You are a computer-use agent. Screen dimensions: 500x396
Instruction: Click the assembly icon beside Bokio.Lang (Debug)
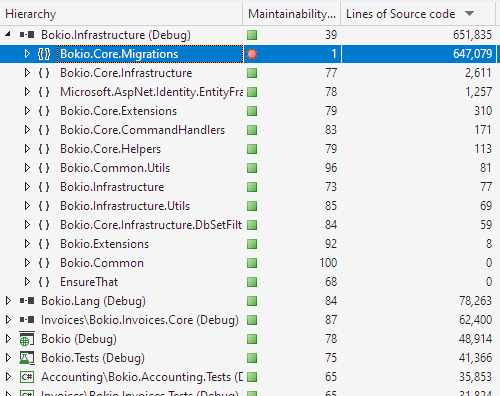[27, 301]
